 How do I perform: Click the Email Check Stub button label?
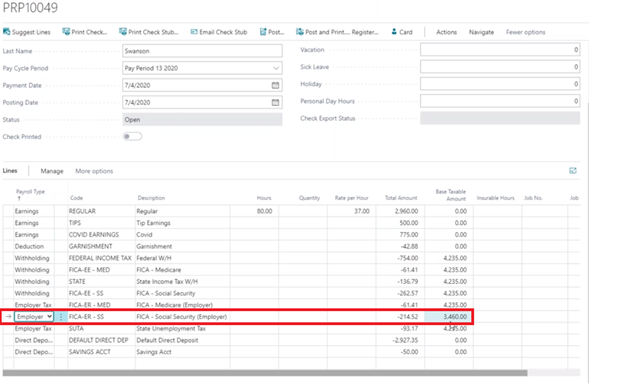point(223,32)
